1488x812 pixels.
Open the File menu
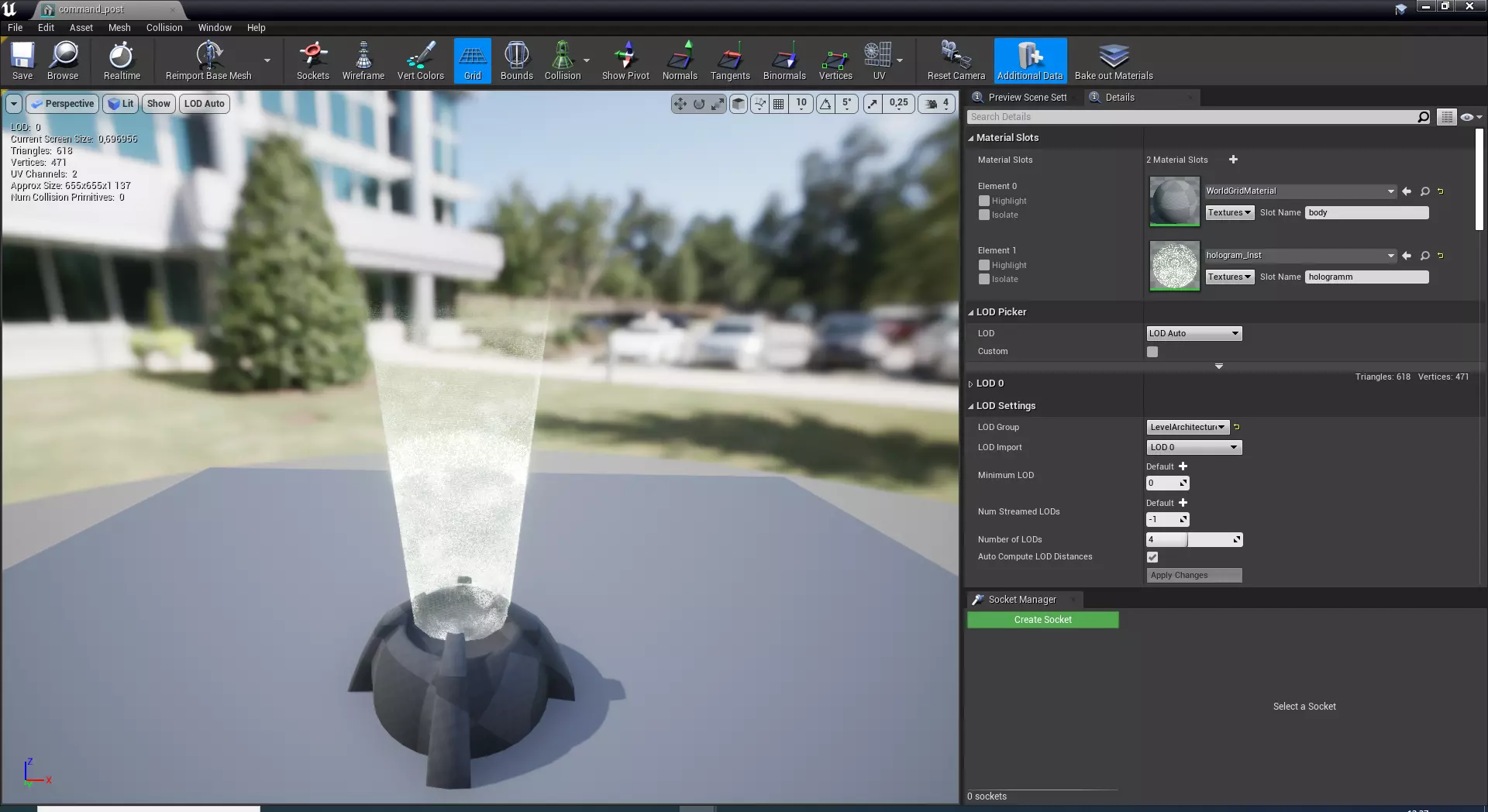pyautogui.click(x=15, y=27)
